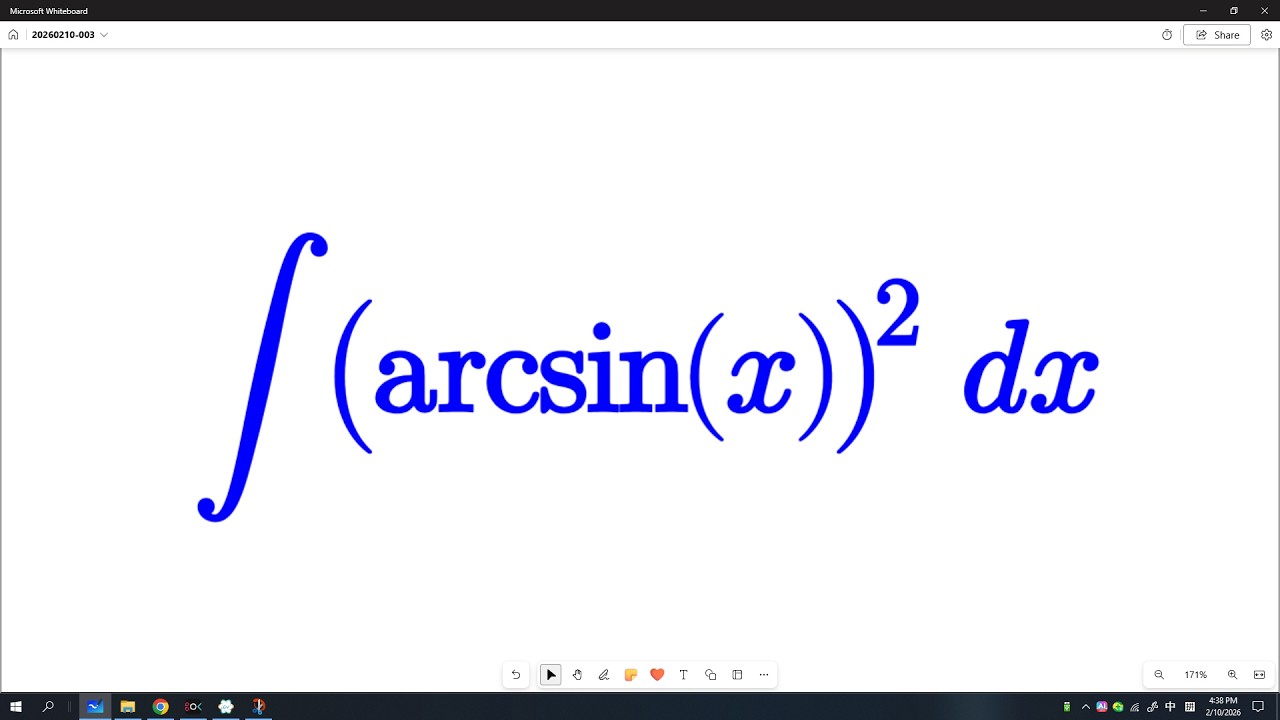Open Google Chrome from the taskbar
Viewport: 1280px width, 720px height.
[x=160, y=707]
